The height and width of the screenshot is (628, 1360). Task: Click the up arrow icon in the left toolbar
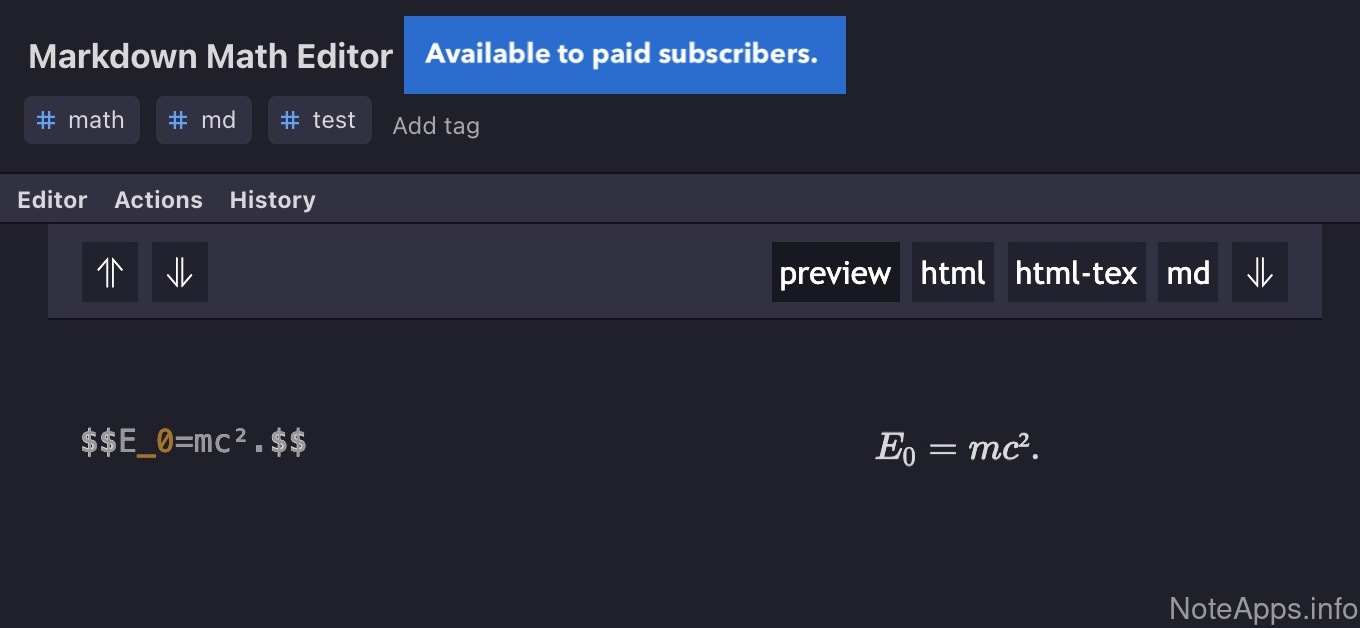(110, 272)
